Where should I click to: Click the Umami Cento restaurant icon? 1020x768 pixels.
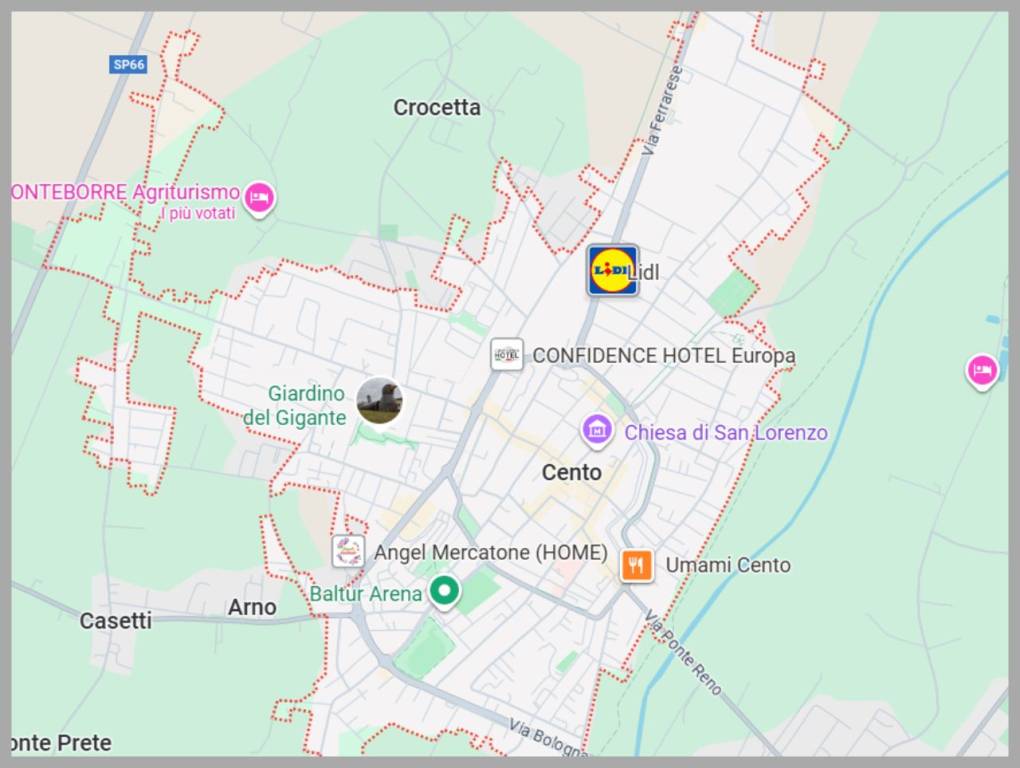[637, 564]
